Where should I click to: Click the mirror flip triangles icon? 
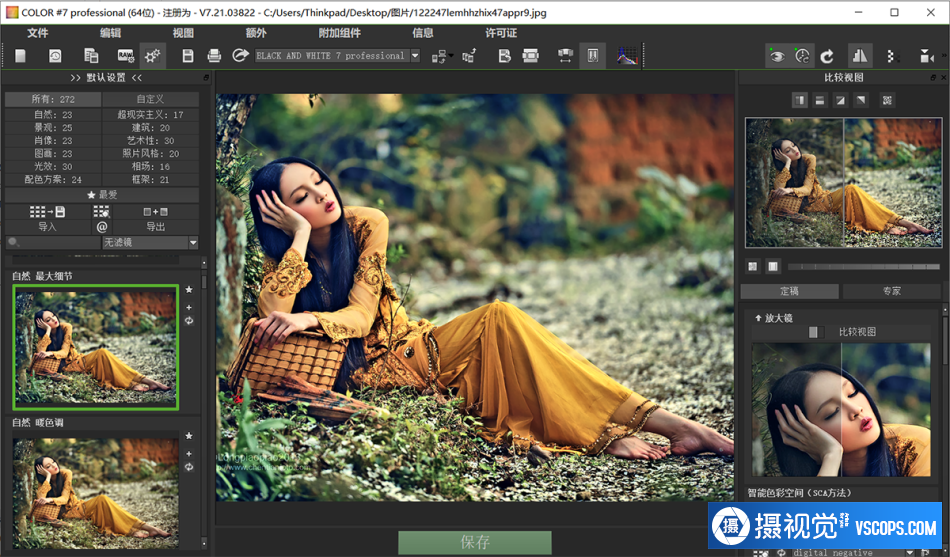(x=860, y=56)
